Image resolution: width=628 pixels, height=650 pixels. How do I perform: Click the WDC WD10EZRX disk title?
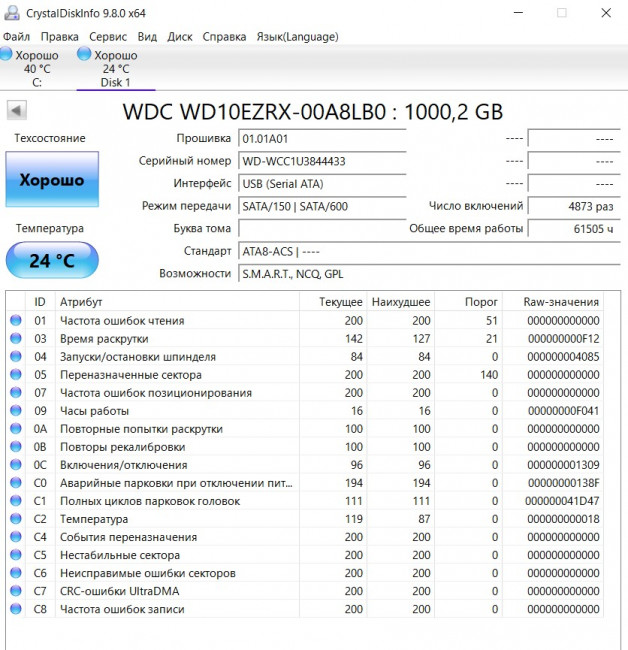[313, 112]
